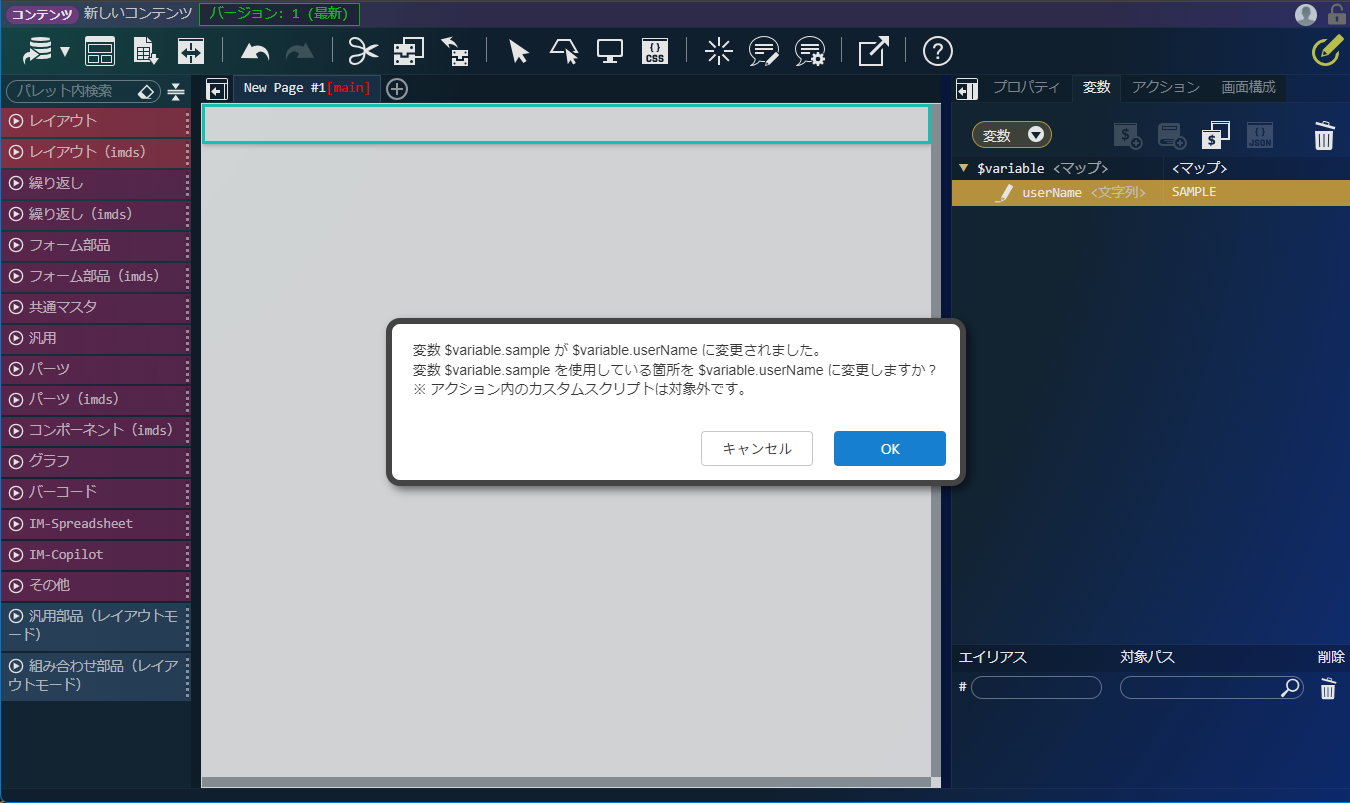Open the 変数 type dropdown

[1011, 135]
